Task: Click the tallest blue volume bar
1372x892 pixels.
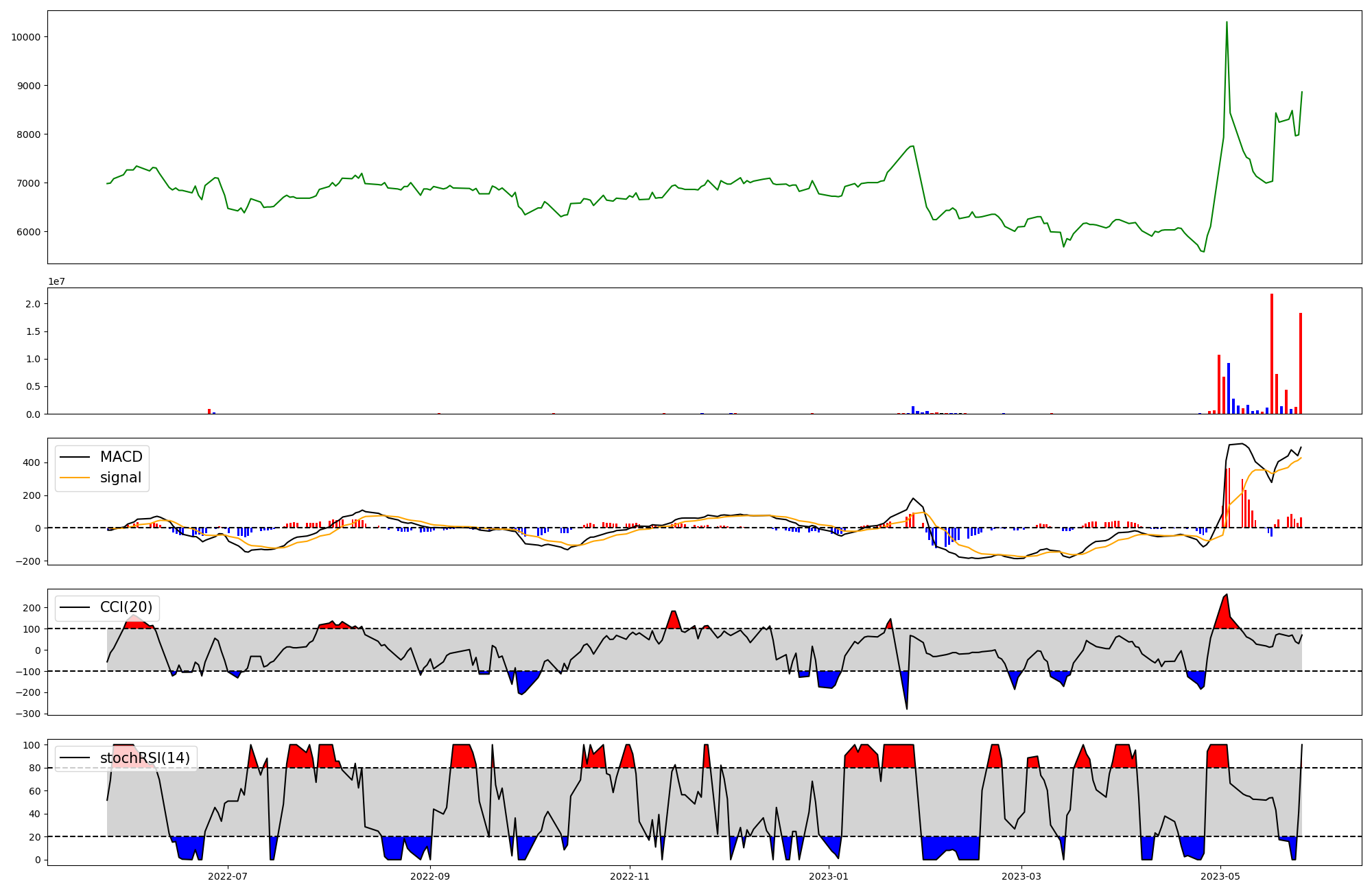Action: click(x=1229, y=388)
